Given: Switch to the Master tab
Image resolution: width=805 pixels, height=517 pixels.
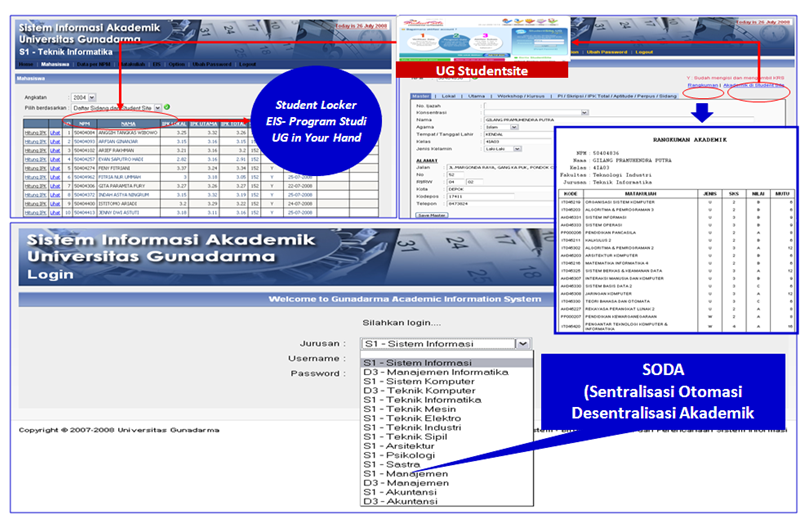Looking at the screenshot, I should tap(420, 96).
